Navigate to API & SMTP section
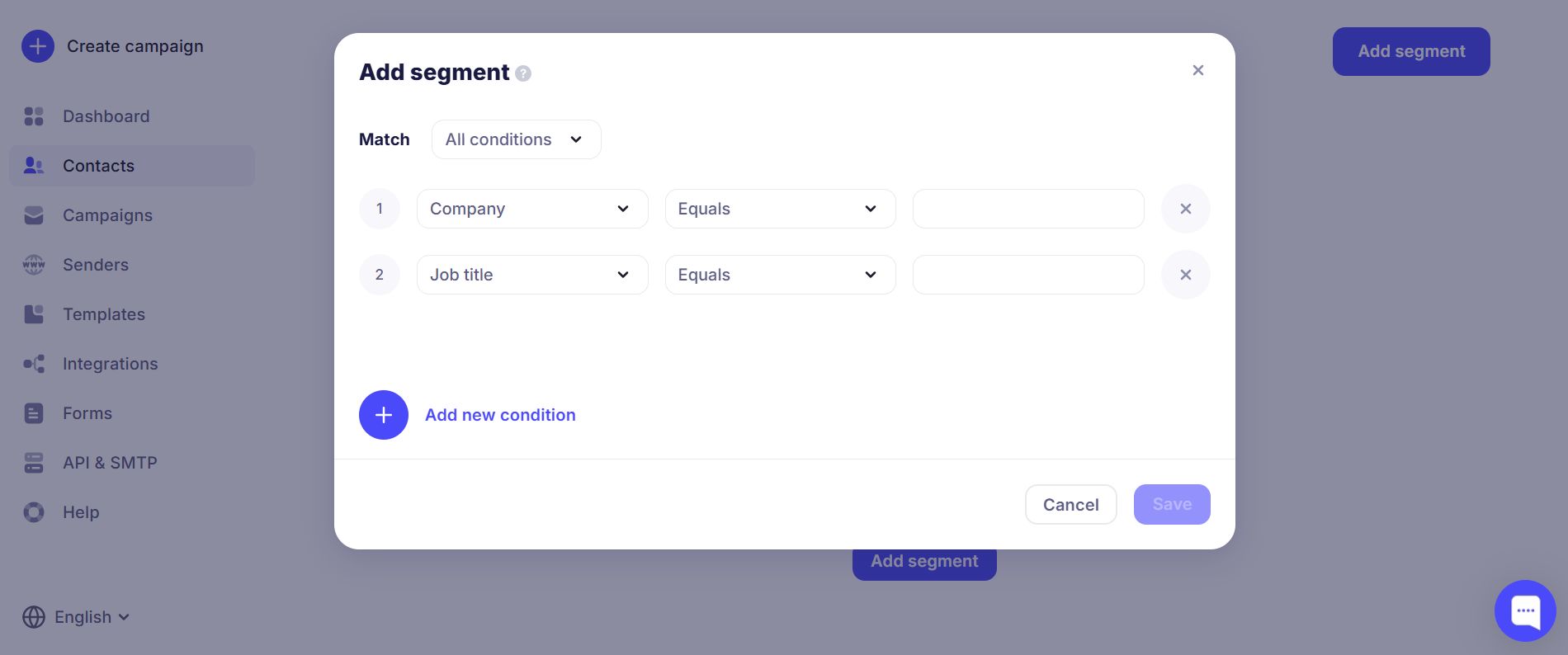1568x655 pixels. pyautogui.click(x=110, y=463)
